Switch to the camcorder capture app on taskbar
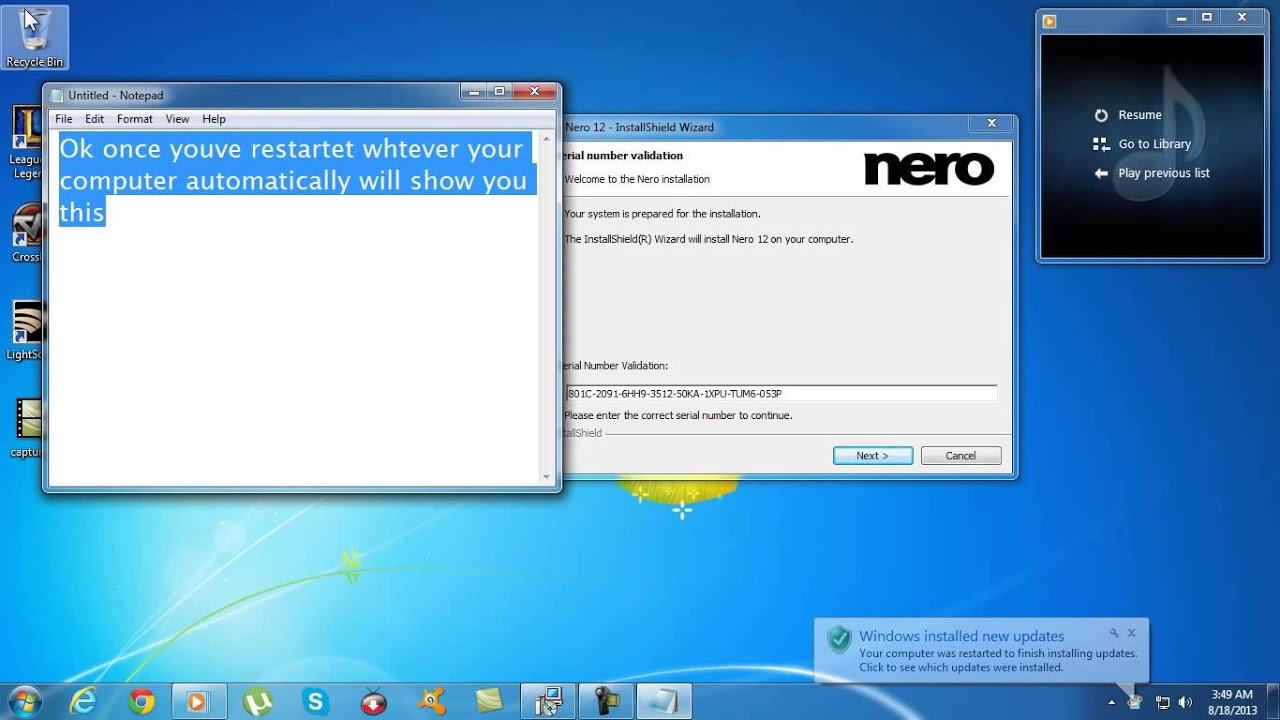The image size is (1280, 720). click(606, 702)
